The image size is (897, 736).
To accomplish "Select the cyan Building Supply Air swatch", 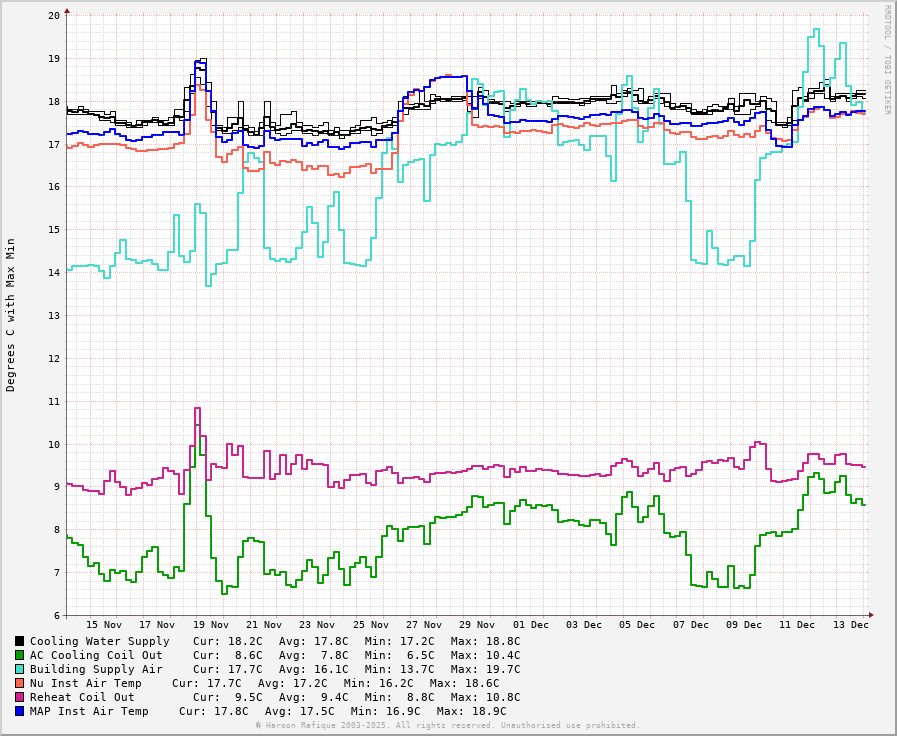I will (19, 669).
